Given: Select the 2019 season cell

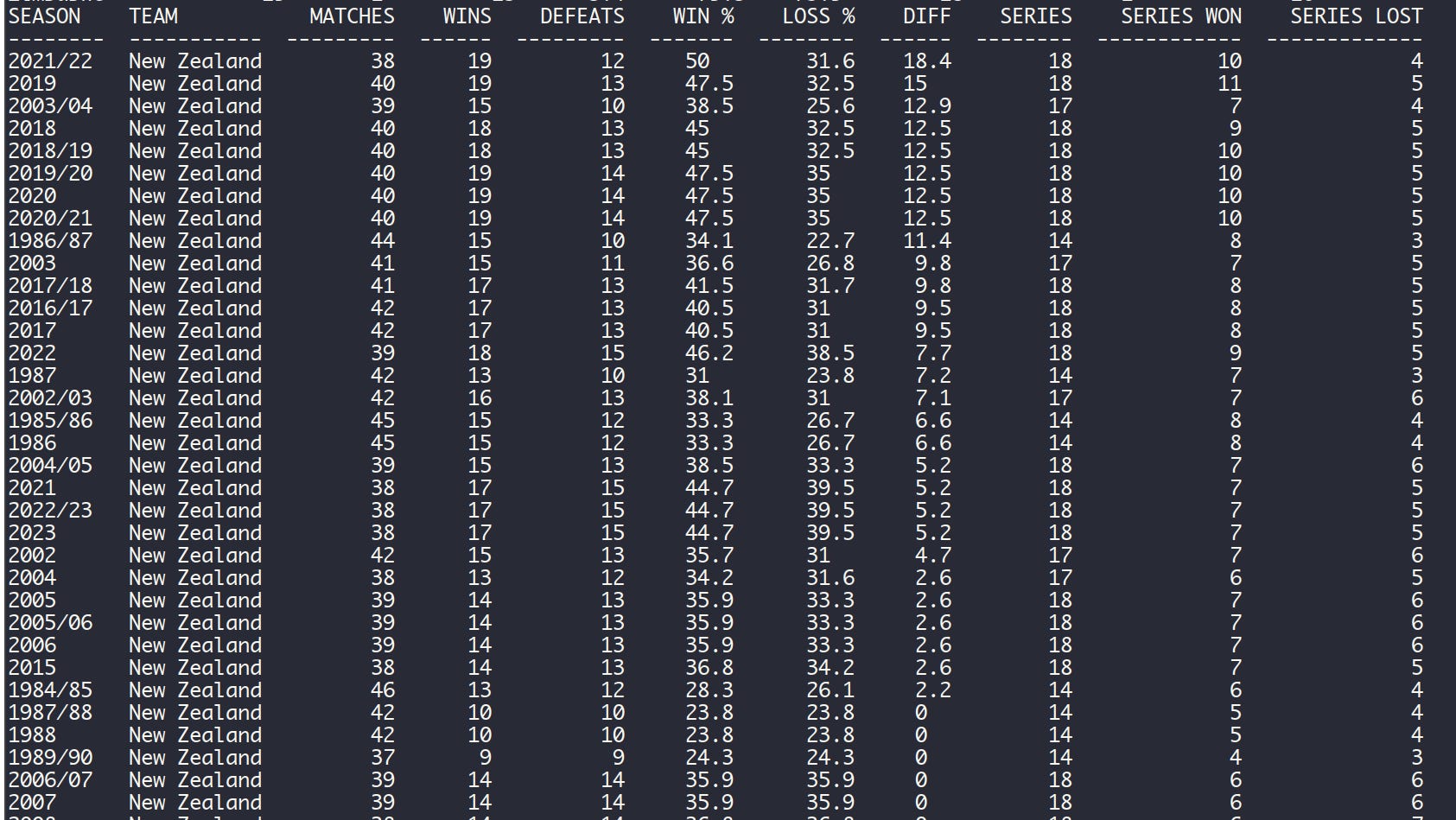Looking at the screenshot, I should tap(32, 84).
